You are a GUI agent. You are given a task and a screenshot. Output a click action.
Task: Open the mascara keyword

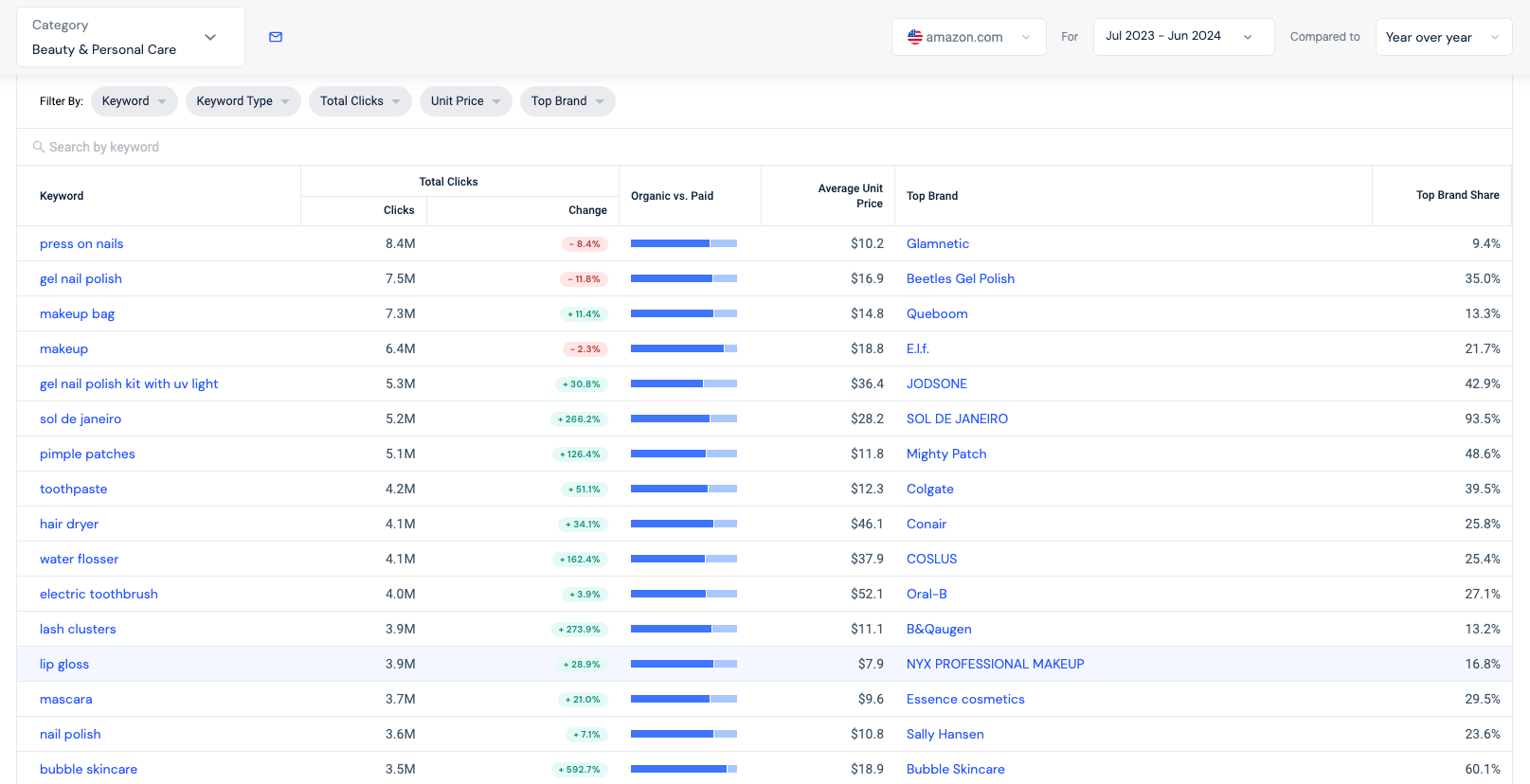pyautogui.click(x=65, y=699)
